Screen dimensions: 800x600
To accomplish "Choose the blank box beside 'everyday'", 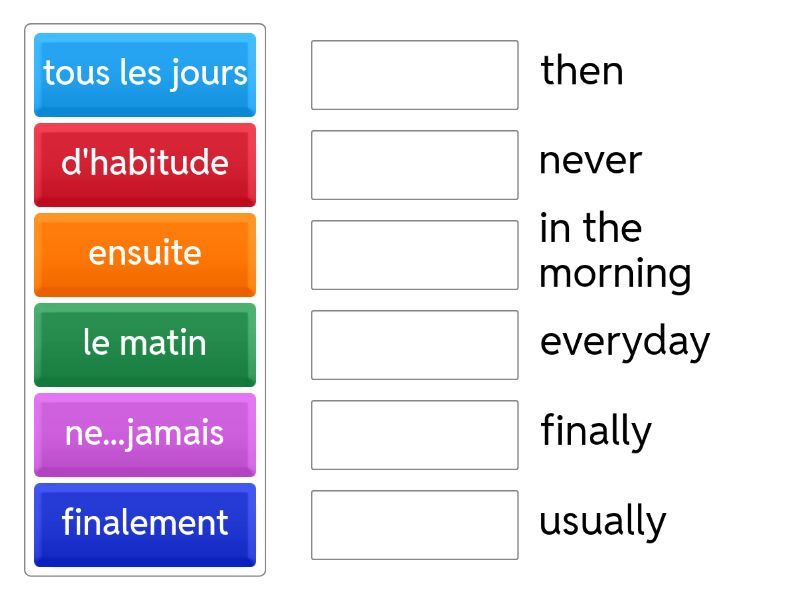I will [414, 345].
